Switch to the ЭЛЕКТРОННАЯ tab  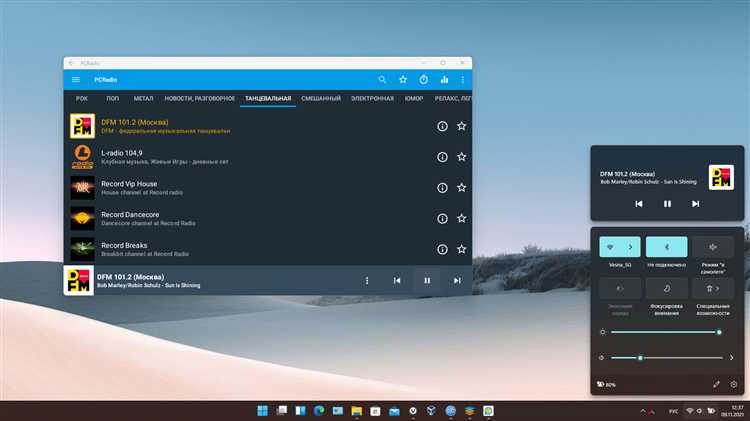pos(372,99)
